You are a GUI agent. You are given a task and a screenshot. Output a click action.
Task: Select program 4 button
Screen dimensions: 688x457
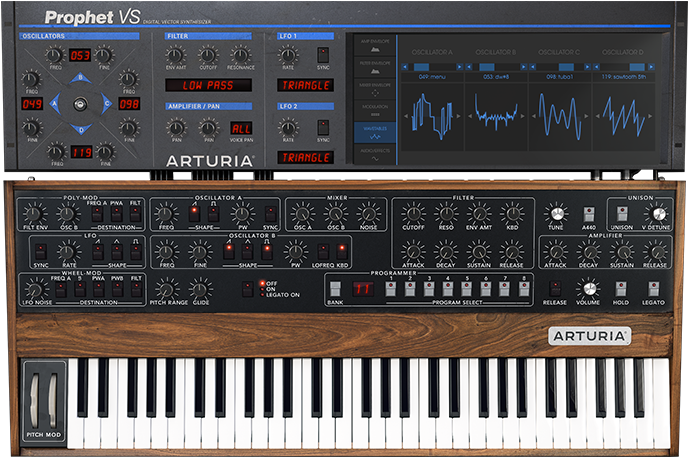tap(448, 289)
